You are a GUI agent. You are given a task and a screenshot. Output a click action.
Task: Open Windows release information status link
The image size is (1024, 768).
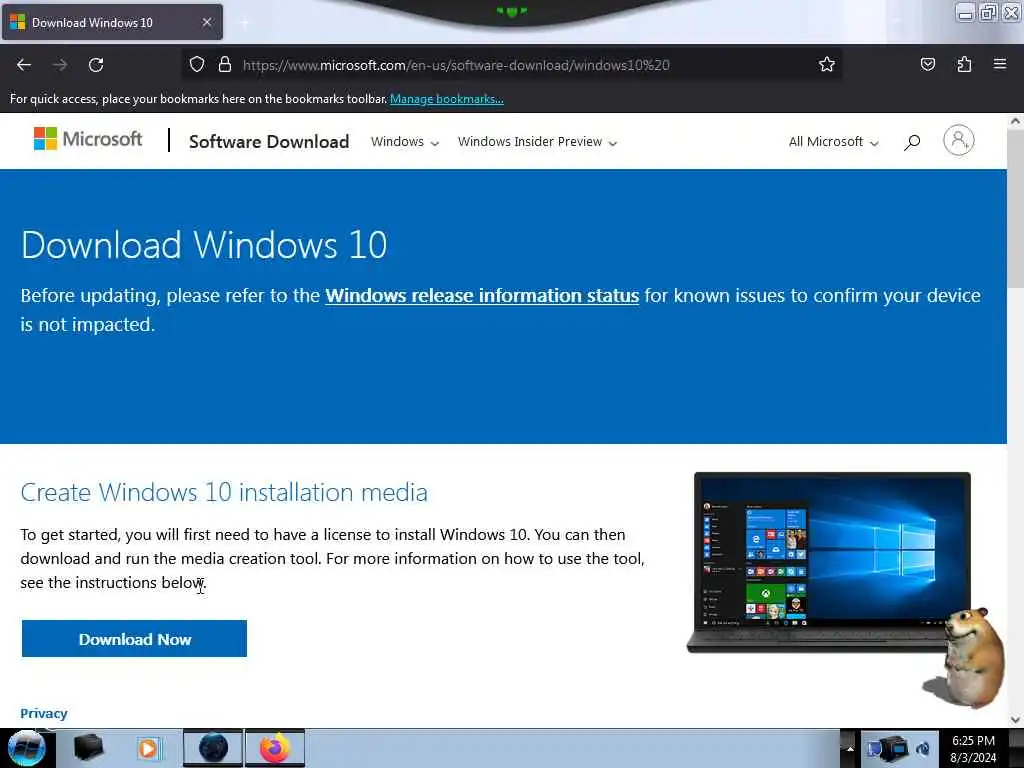482,296
